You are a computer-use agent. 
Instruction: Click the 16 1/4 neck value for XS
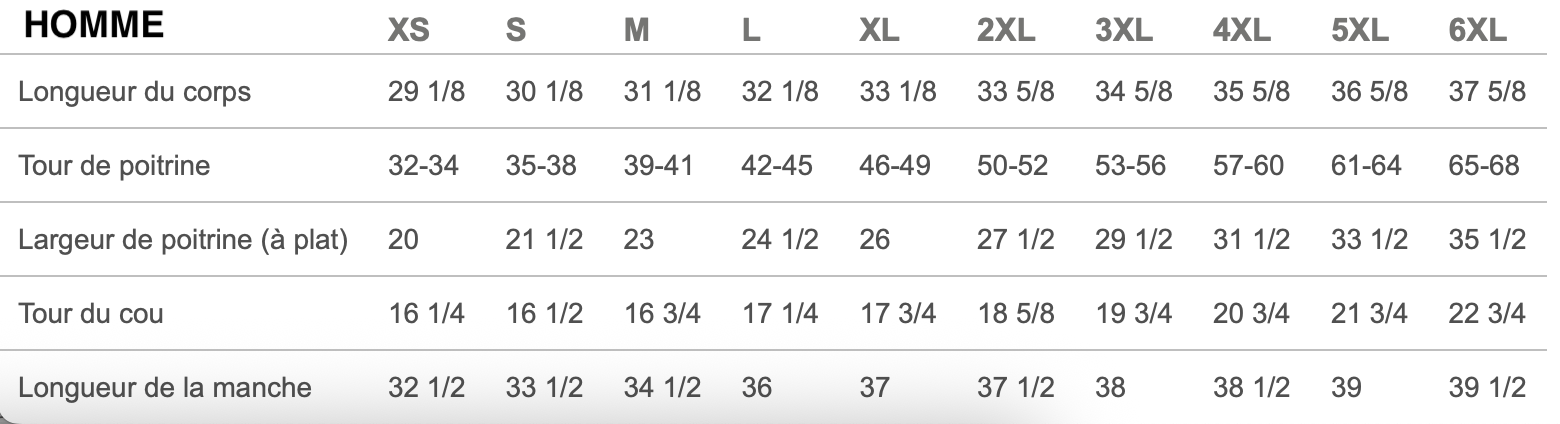[x=426, y=313]
